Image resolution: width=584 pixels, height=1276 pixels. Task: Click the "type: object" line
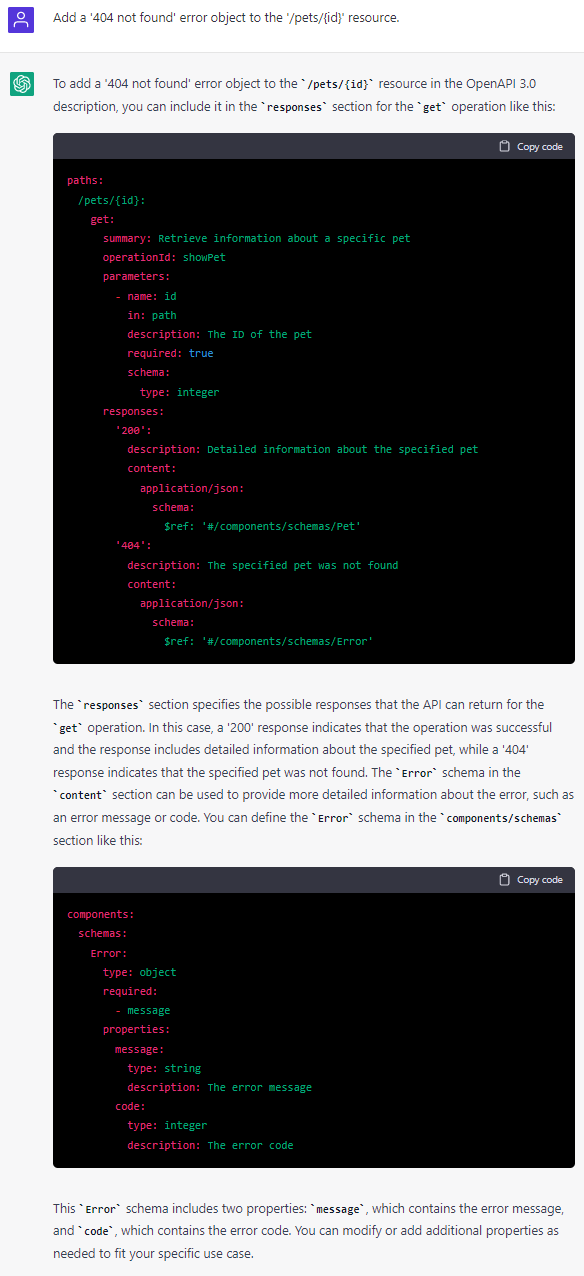point(139,972)
